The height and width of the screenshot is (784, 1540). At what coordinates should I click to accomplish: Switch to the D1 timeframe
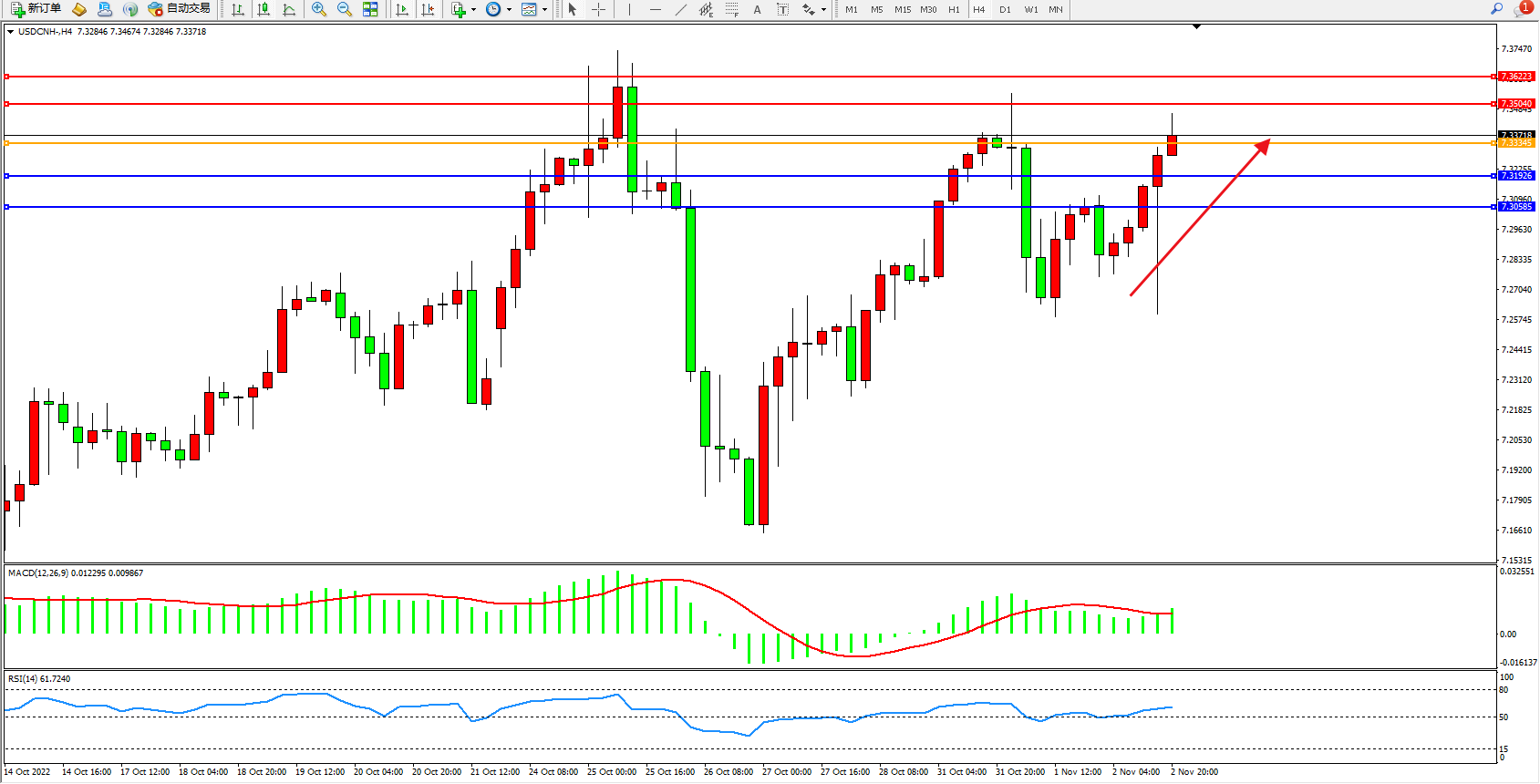(x=1005, y=9)
